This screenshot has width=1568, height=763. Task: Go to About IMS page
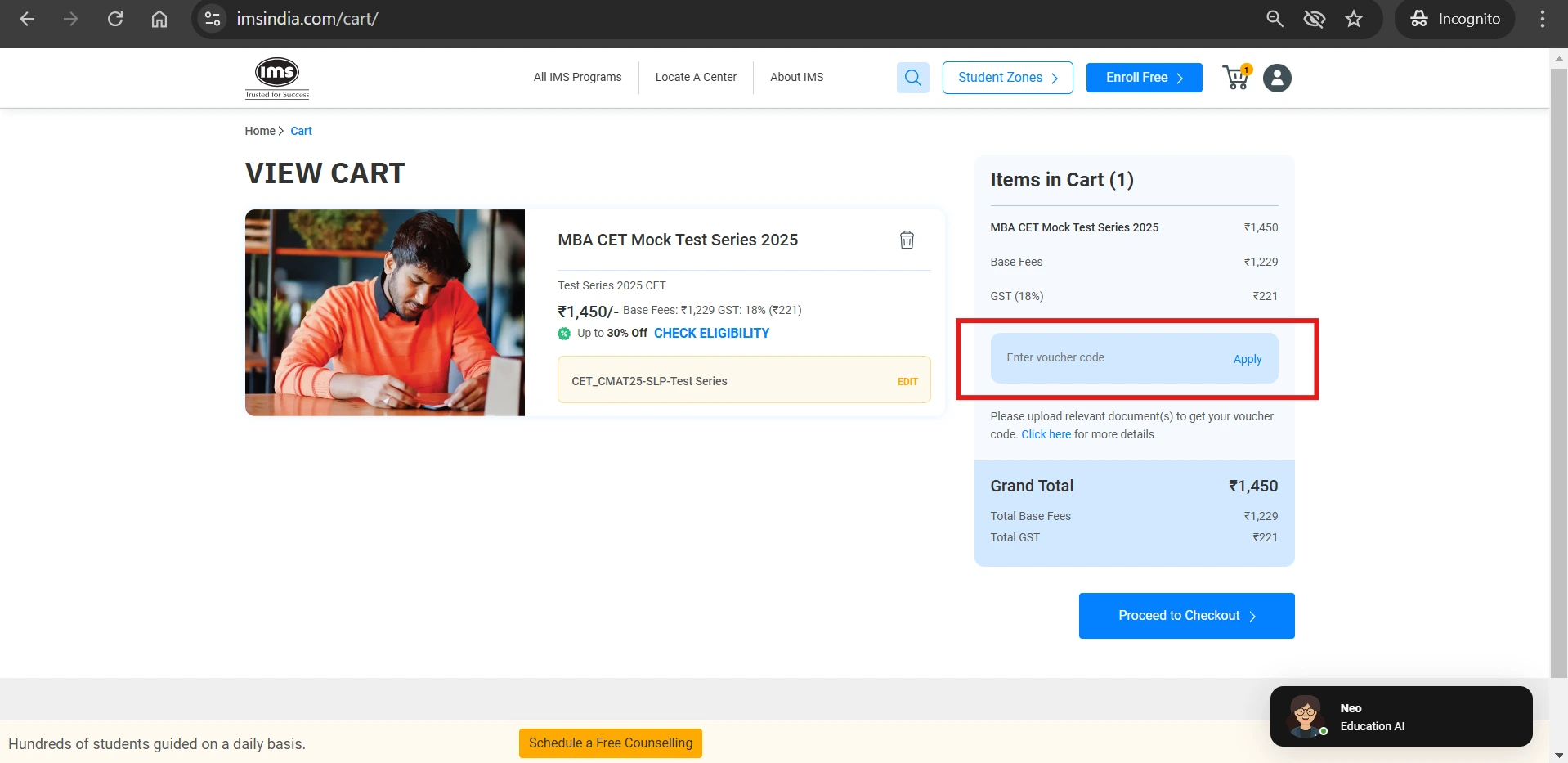pos(796,77)
